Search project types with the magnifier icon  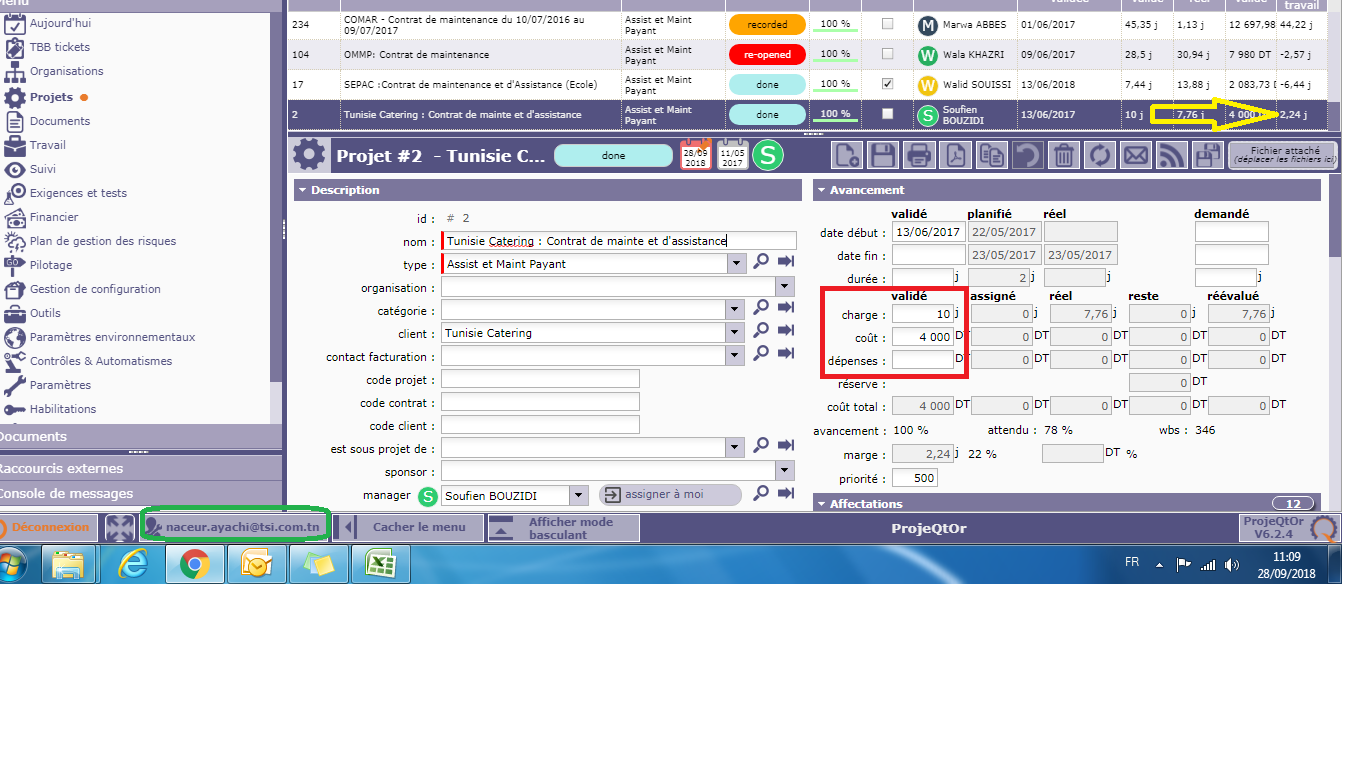click(x=761, y=263)
